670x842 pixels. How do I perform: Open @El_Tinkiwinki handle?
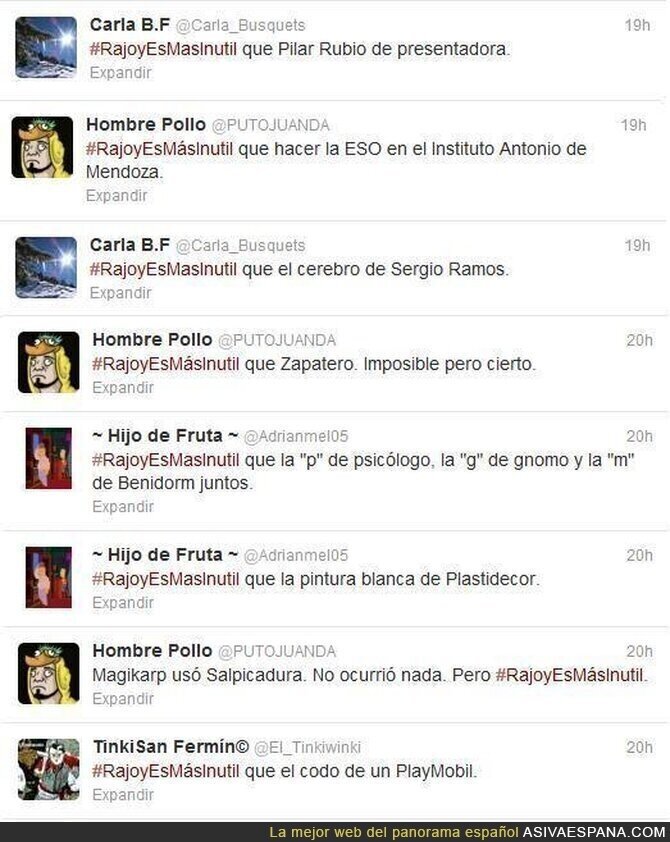tap(307, 747)
